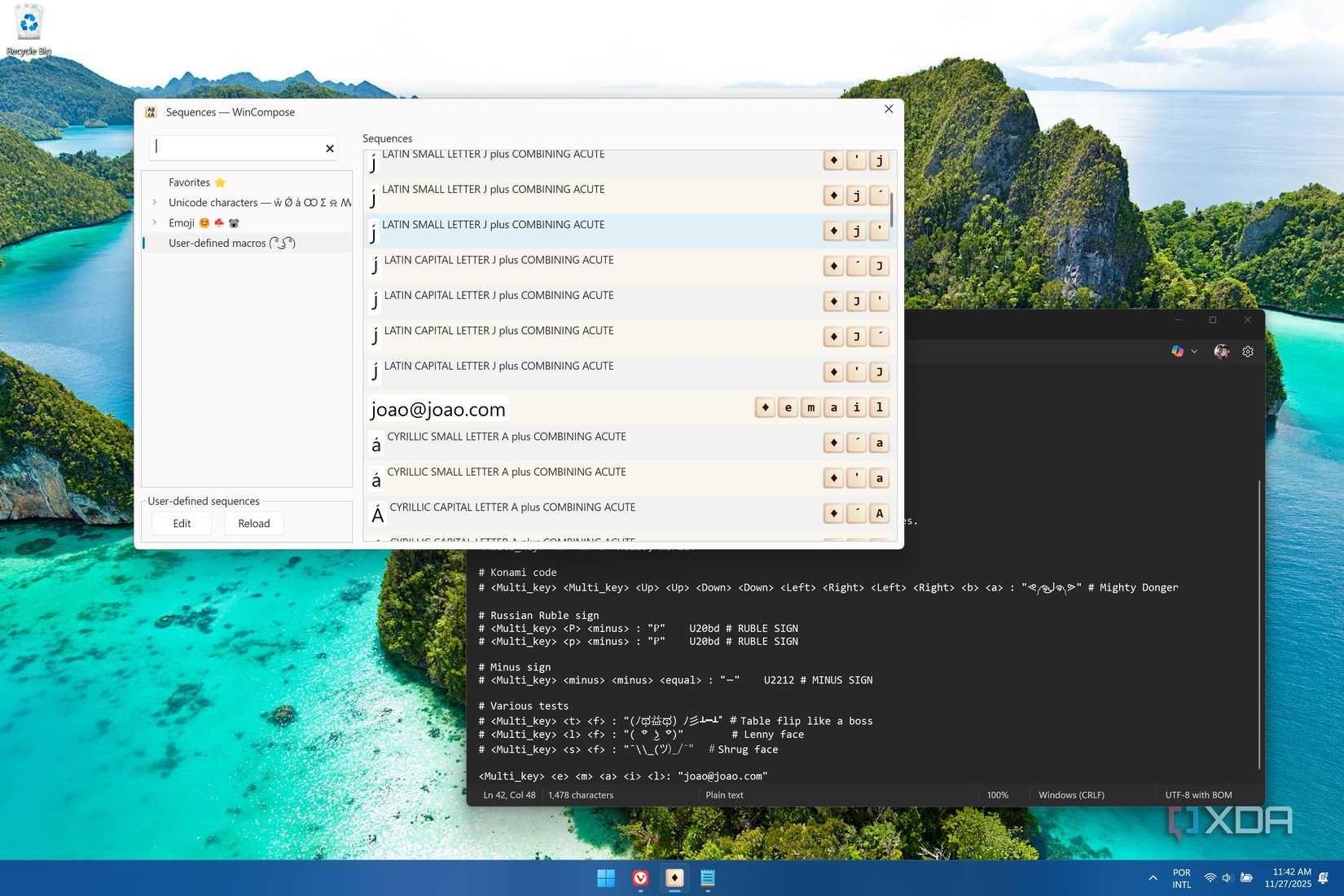Open the dropdown arrow beside Copilot icon
This screenshot has height=896, width=1344.
click(x=1194, y=352)
